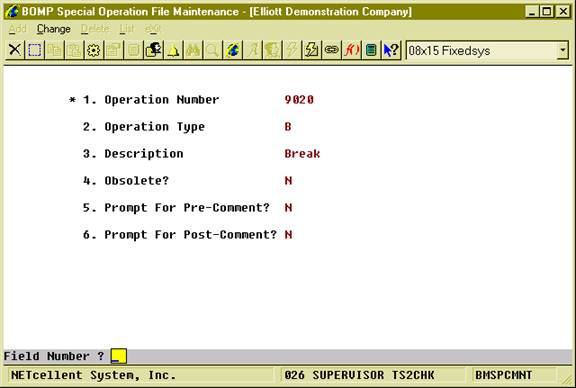Click the Operation Type value B
This screenshot has height=388, width=576.
[x=288, y=127]
